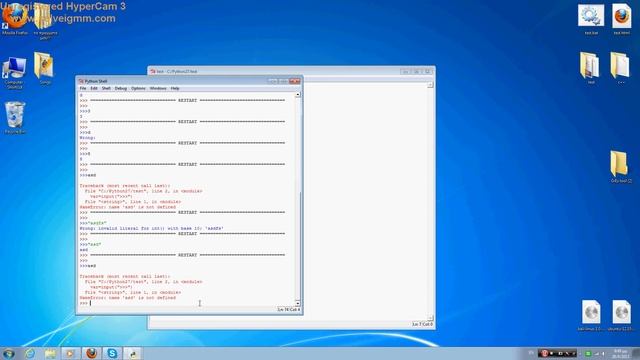The image size is (640, 360).
Task: Open Windows Explorer from the taskbar
Action: [x=50, y=353]
